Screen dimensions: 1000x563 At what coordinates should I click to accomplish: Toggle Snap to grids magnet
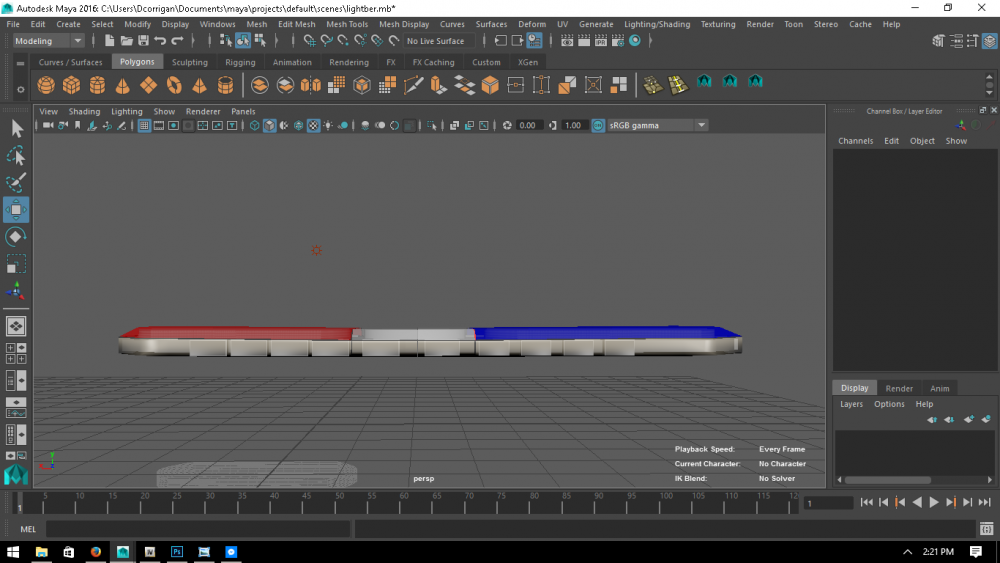coord(309,41)
